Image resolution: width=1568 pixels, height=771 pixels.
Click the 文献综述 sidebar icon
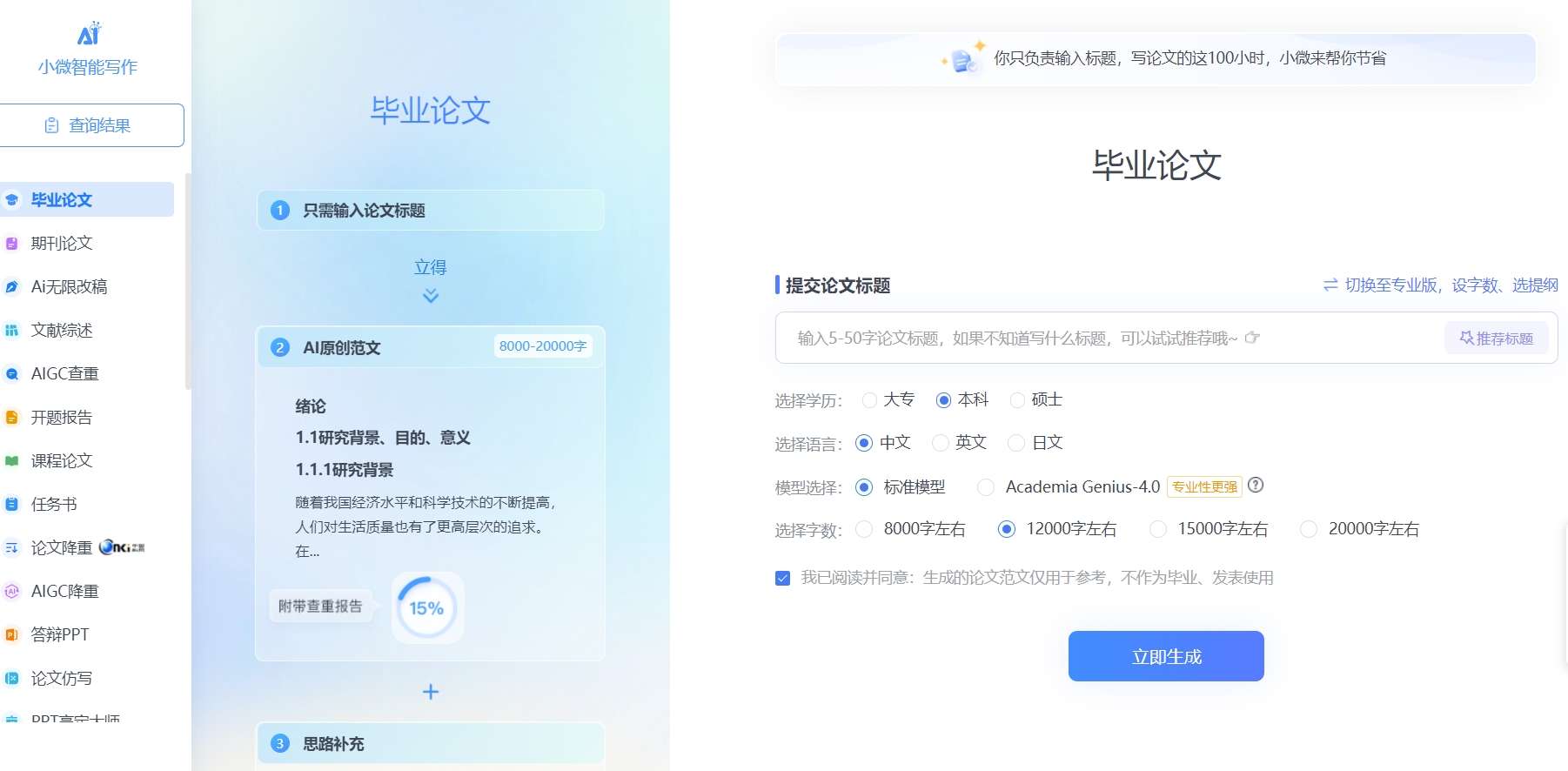coord(12,331)
